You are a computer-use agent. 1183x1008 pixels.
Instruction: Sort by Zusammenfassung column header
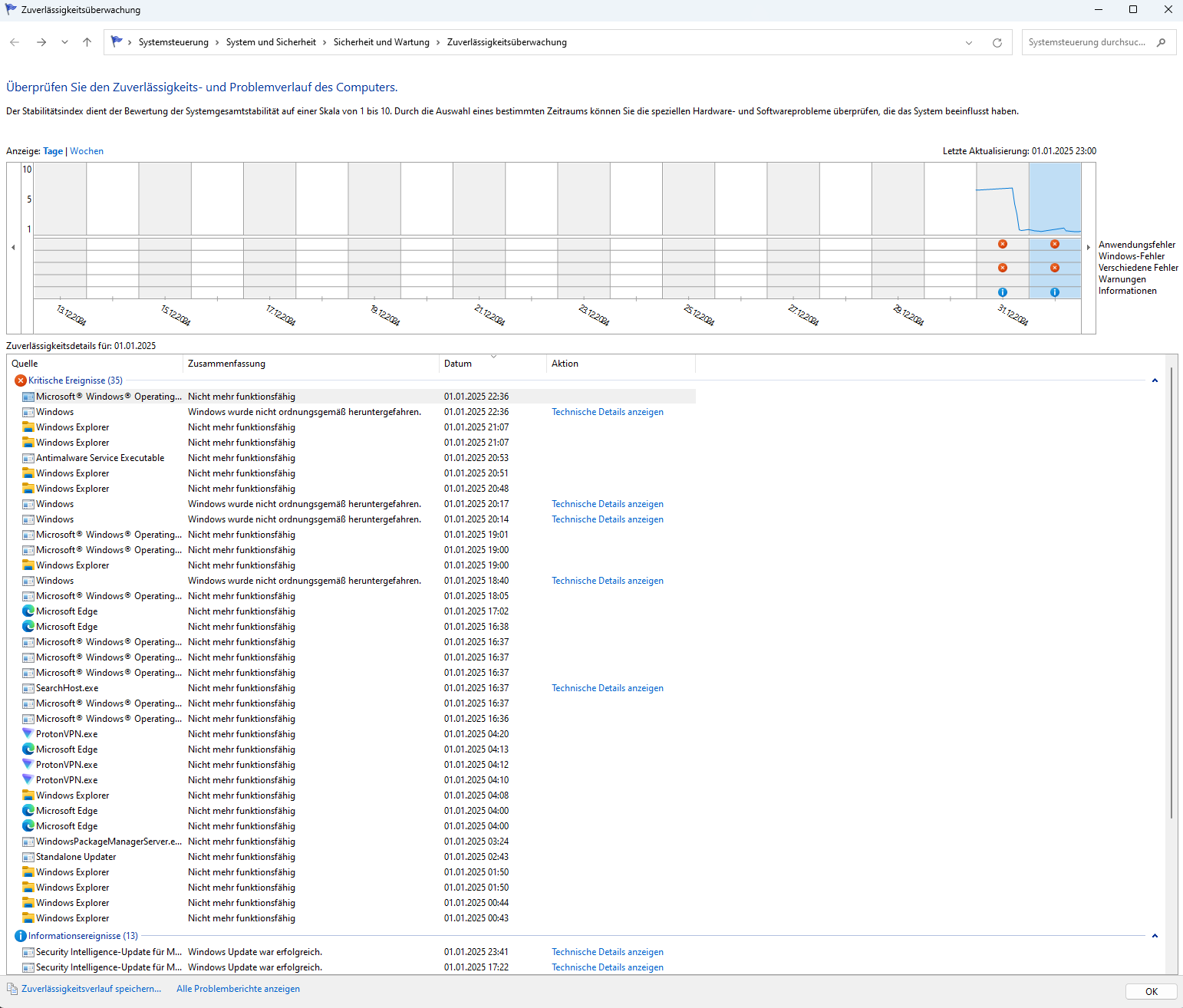tap(311, 364)
